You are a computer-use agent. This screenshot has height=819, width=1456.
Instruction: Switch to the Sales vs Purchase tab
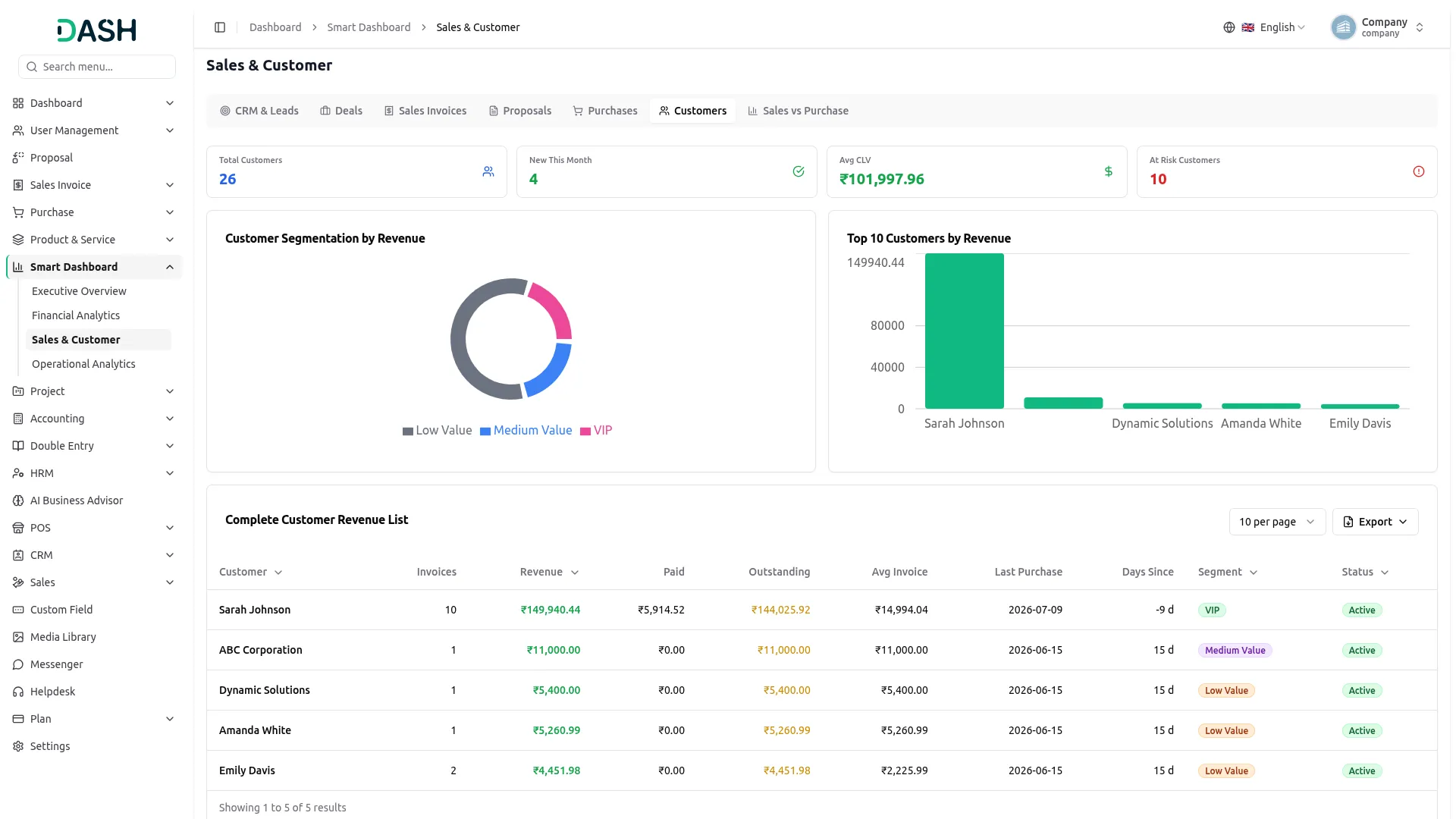pyautogui.click(x=799, y=111)
